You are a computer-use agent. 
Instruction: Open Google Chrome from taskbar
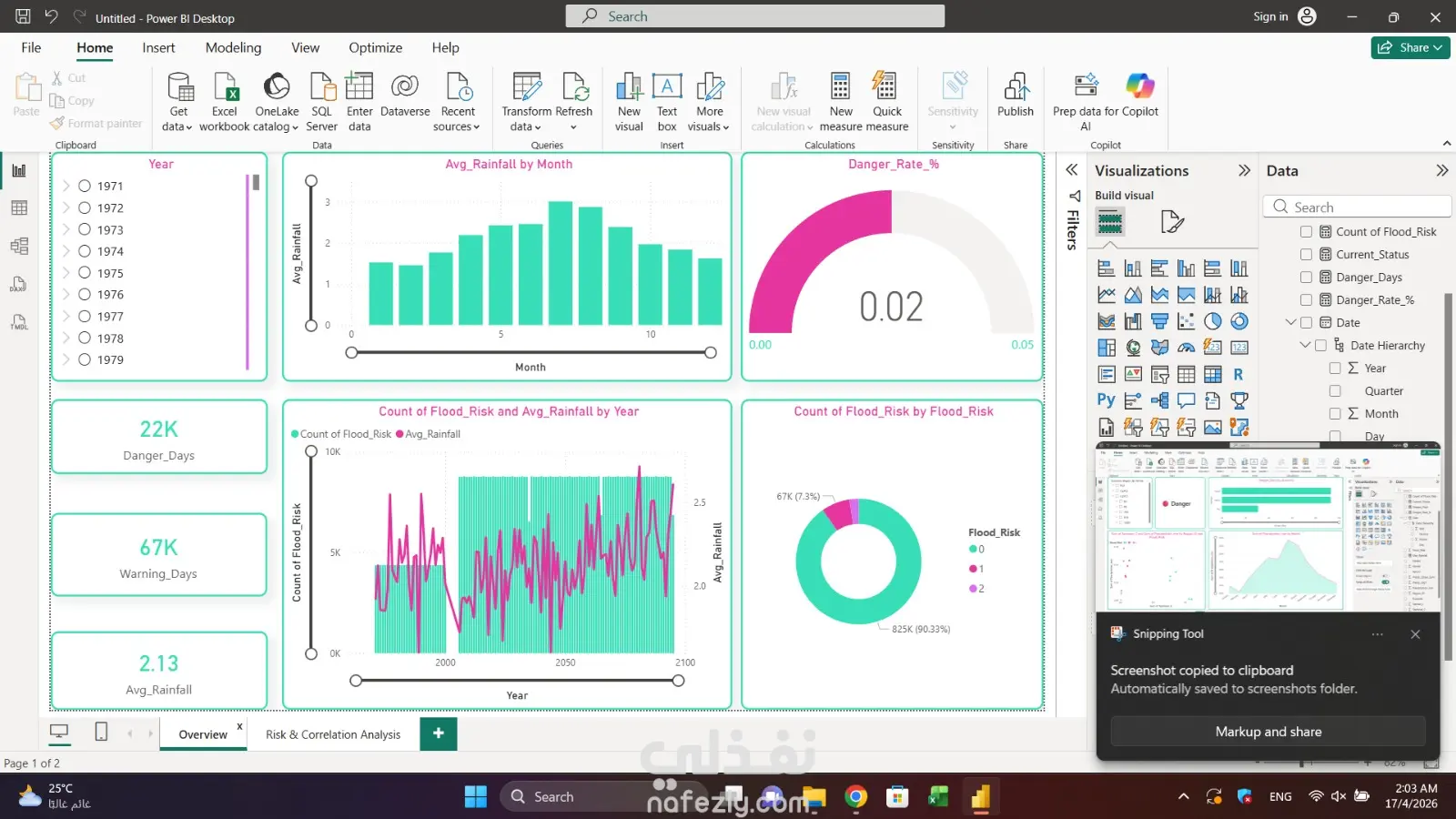click(x=855, y=797)
